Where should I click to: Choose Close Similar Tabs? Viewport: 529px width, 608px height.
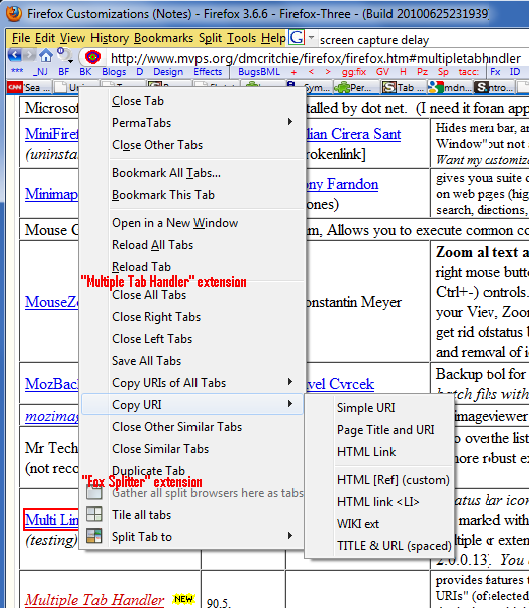pyautogui.click(x=192, y=449)
